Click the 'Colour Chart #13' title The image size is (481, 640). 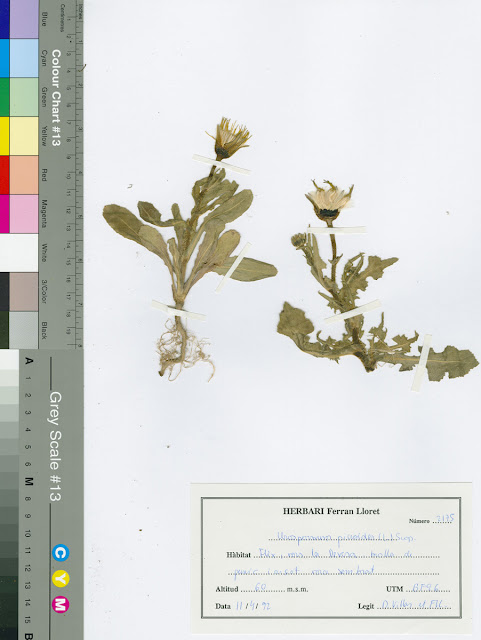pyautogui.click(x=56, y=98)
